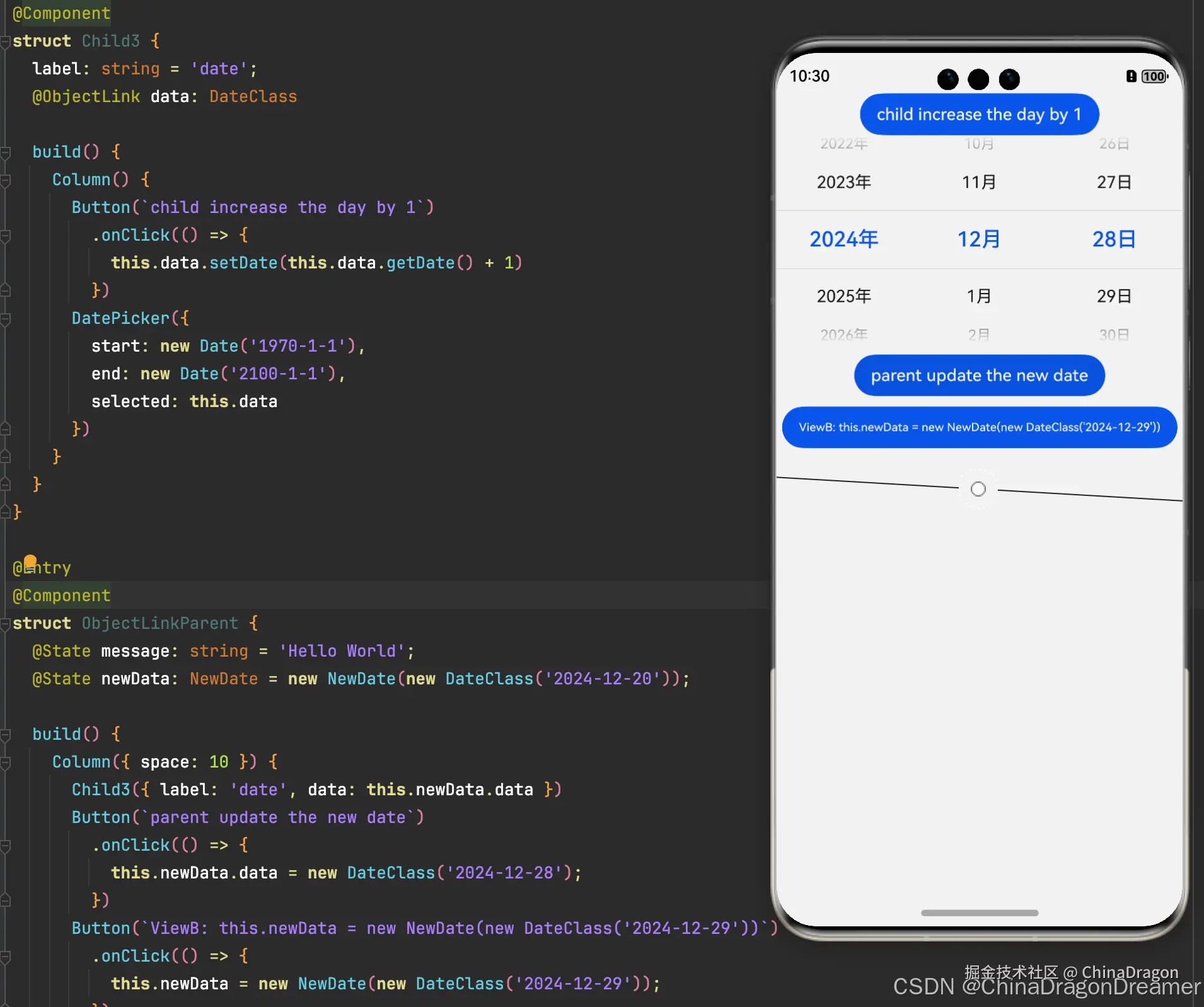
Task: Tap the 'ViewB: this.newData = new NewDate' button
Action: coord(979,427)
